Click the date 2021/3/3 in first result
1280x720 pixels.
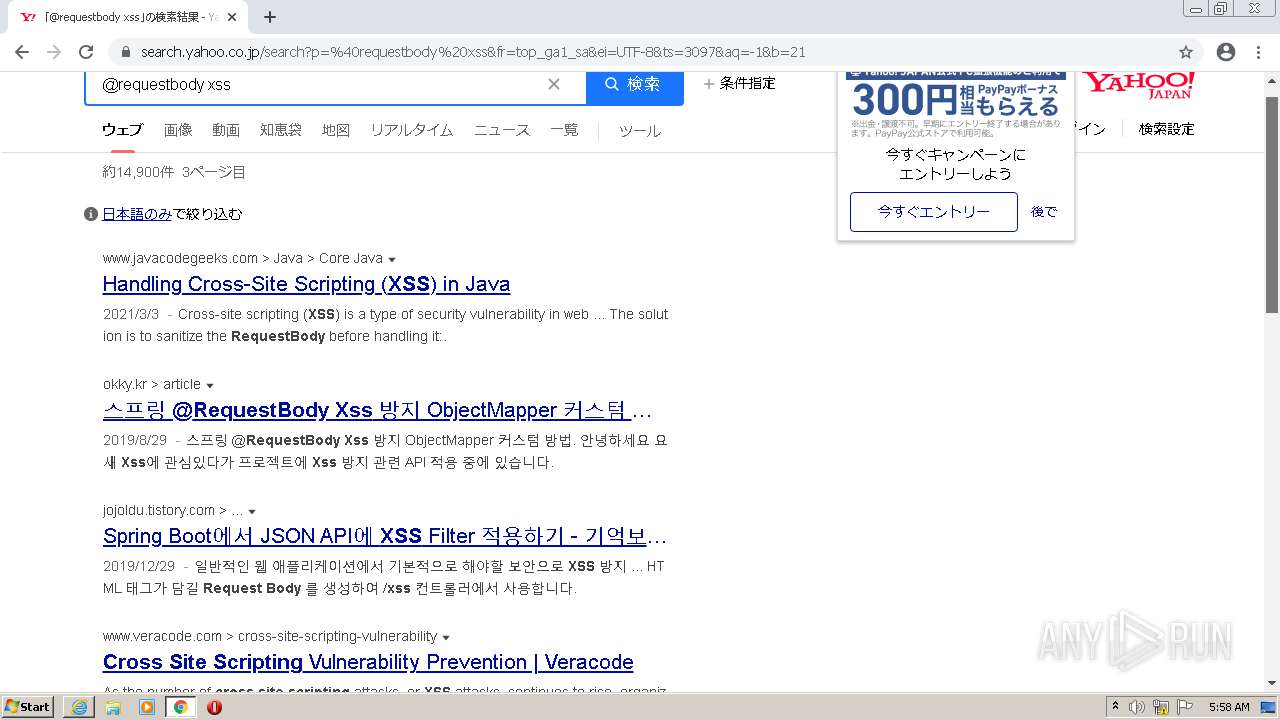[x=131, y=314]
